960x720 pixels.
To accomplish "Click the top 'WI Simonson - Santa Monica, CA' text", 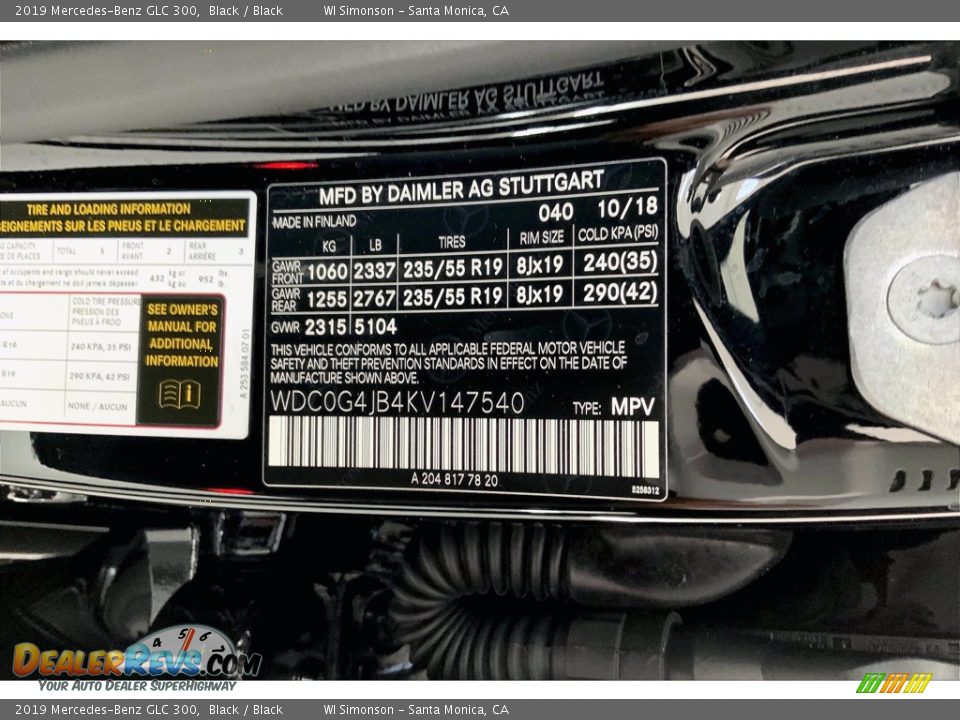I will click(416, 11).
